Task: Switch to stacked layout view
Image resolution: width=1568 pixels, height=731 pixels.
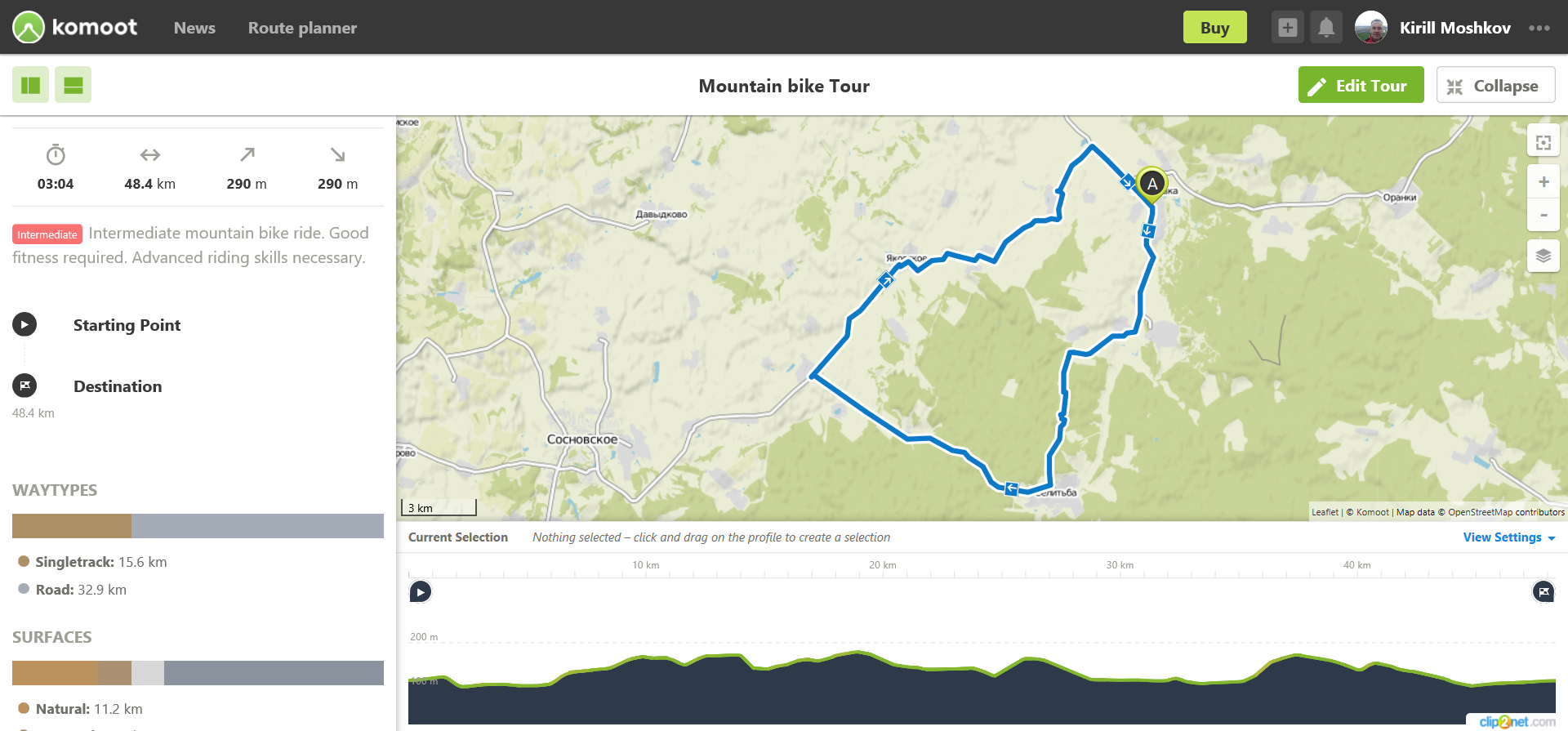Action: 73,85
